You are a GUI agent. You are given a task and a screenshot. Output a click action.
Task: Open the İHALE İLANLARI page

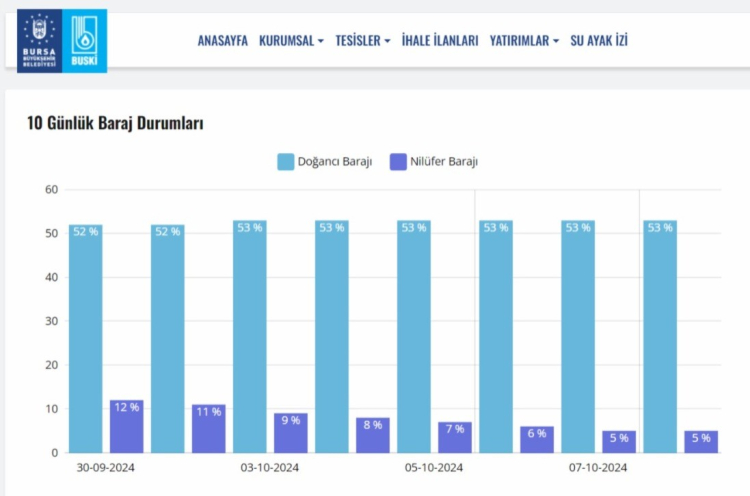point(440,41)
